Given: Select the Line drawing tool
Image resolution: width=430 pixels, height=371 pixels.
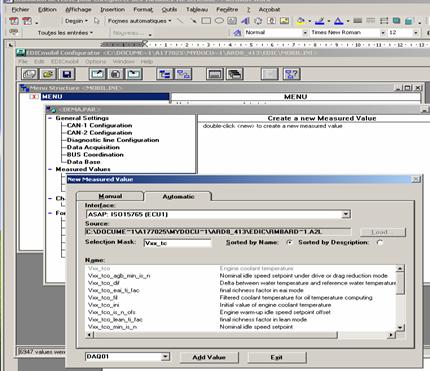Looking at the screenshot, I should [180, 21].
